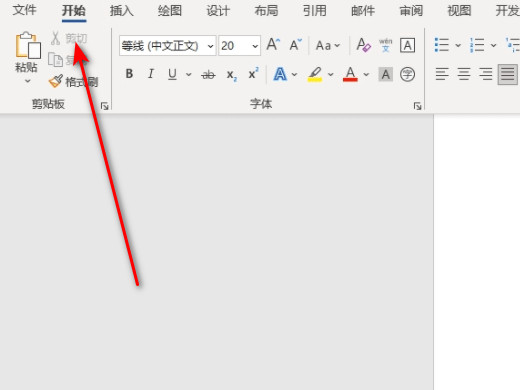Open the Paste options dropdown arrow
Image resolution: width=520 pixels, height=390 pixels.
tap(28, 81)
